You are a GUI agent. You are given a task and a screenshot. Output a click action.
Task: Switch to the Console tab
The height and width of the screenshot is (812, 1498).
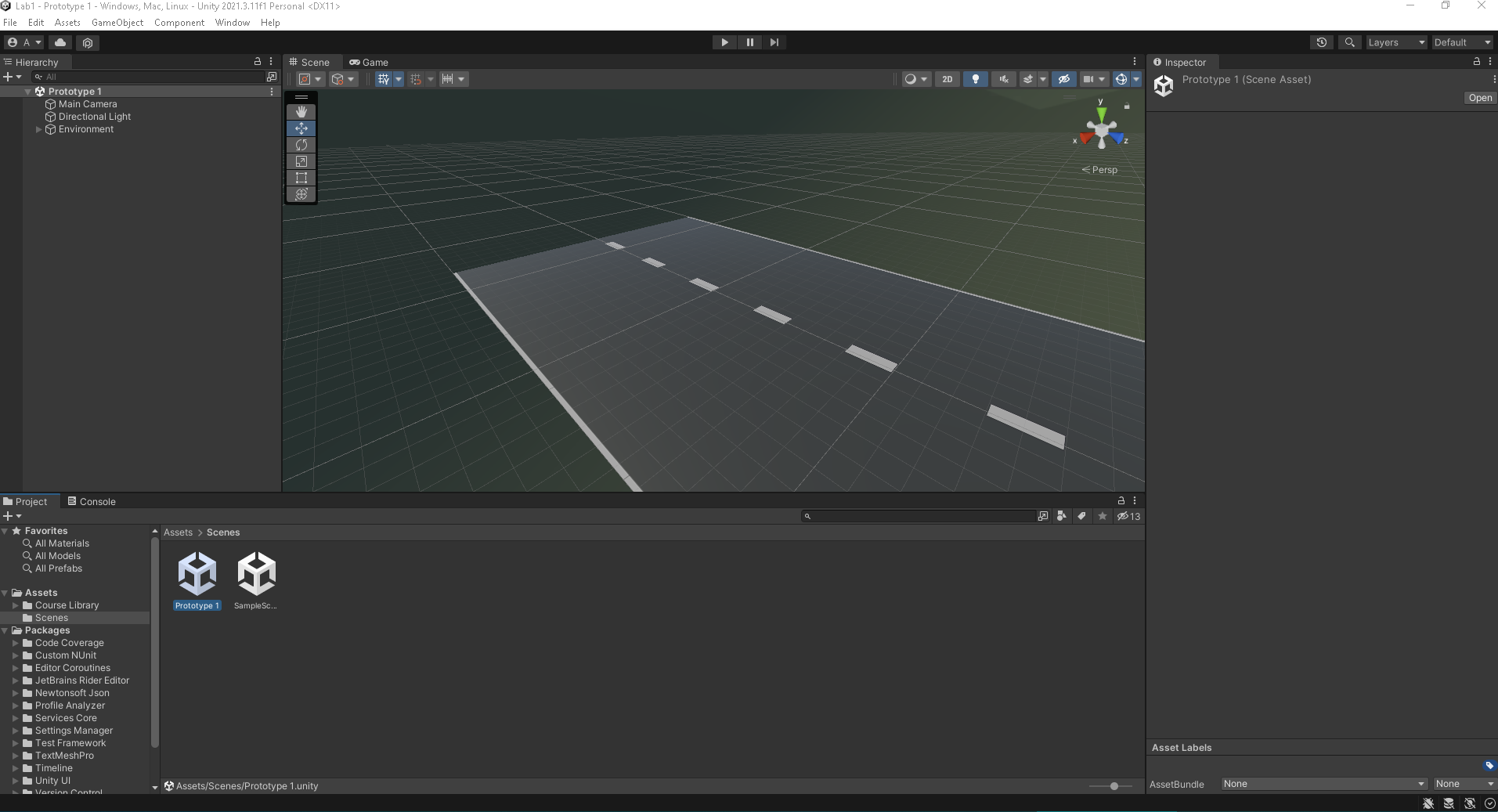point(92,502)
